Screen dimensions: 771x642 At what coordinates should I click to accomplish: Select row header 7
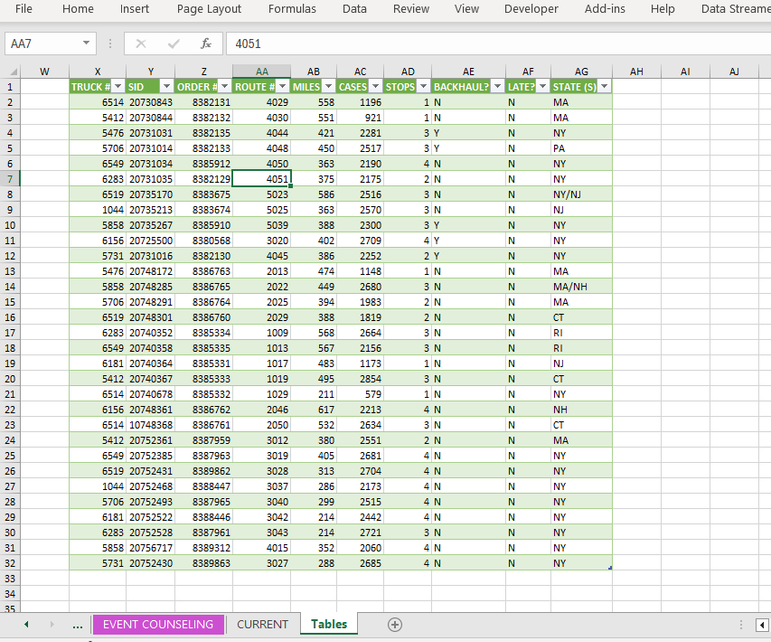pyautogui.click(x=10, y=179)
